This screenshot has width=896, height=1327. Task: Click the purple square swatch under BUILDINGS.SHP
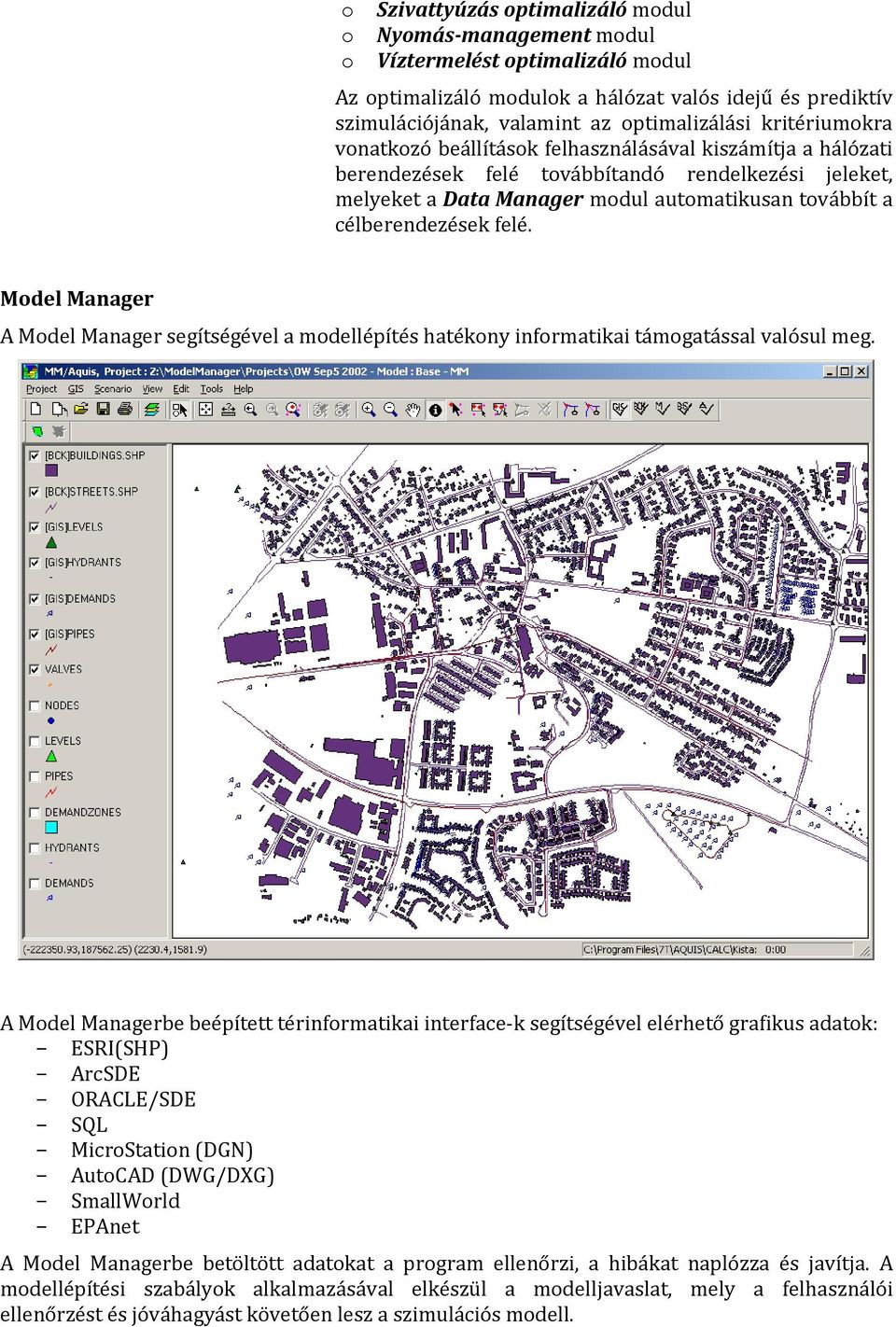(x=51, y=471)
